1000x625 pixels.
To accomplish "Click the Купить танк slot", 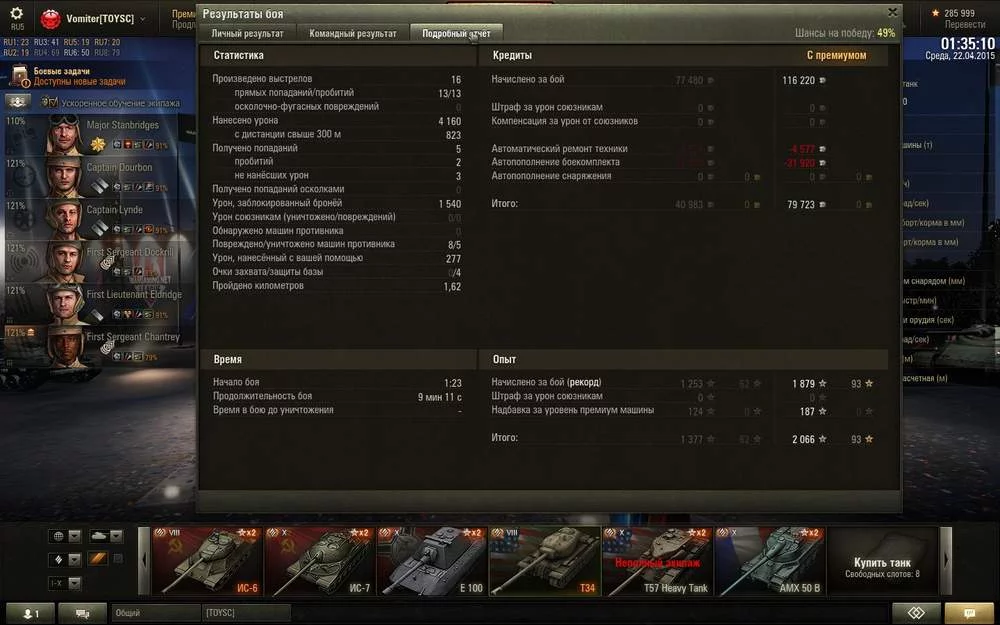I will tap(882, 561).
